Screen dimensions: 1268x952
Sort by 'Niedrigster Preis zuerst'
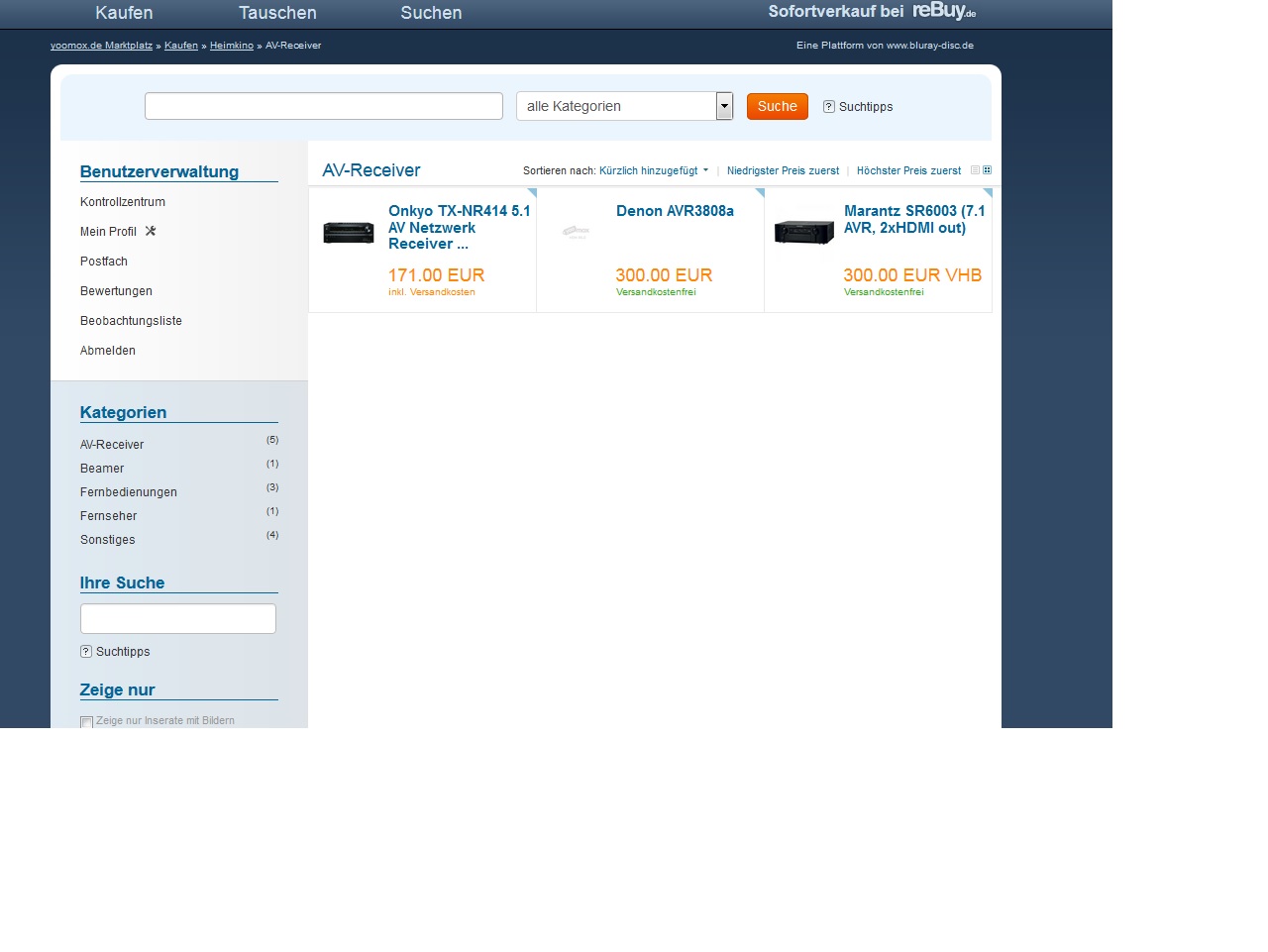(x=783, y=171)
